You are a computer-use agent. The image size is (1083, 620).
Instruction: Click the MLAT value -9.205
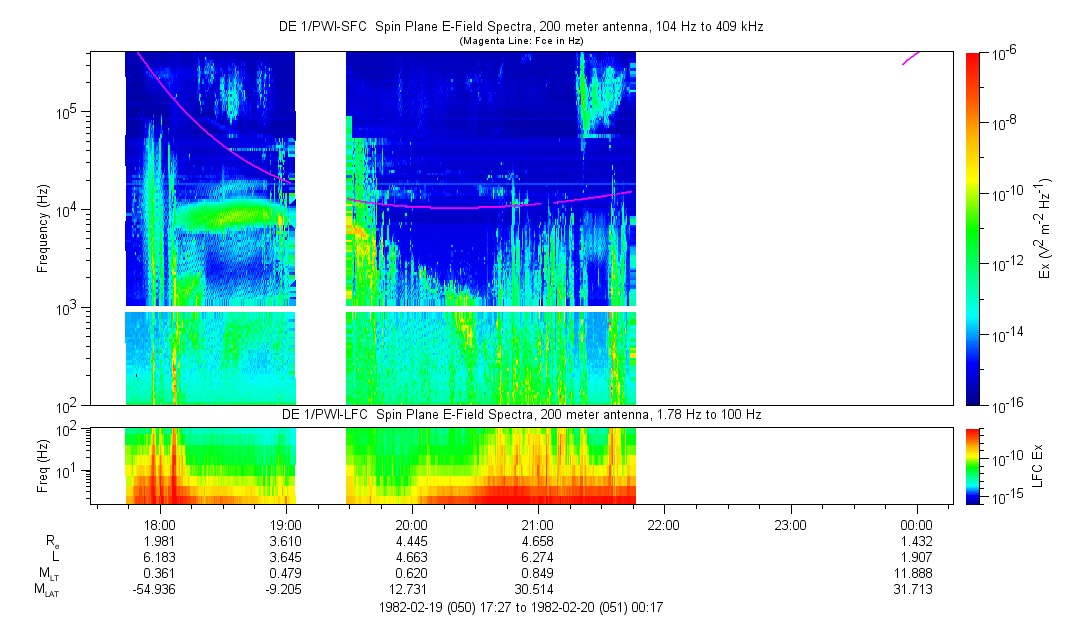[x=283, y=590]
